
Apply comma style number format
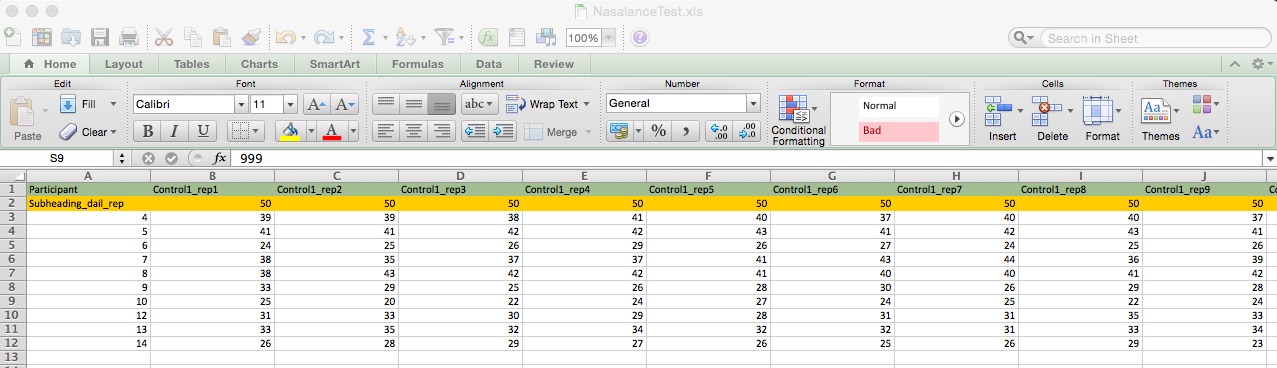pos(685,131)
